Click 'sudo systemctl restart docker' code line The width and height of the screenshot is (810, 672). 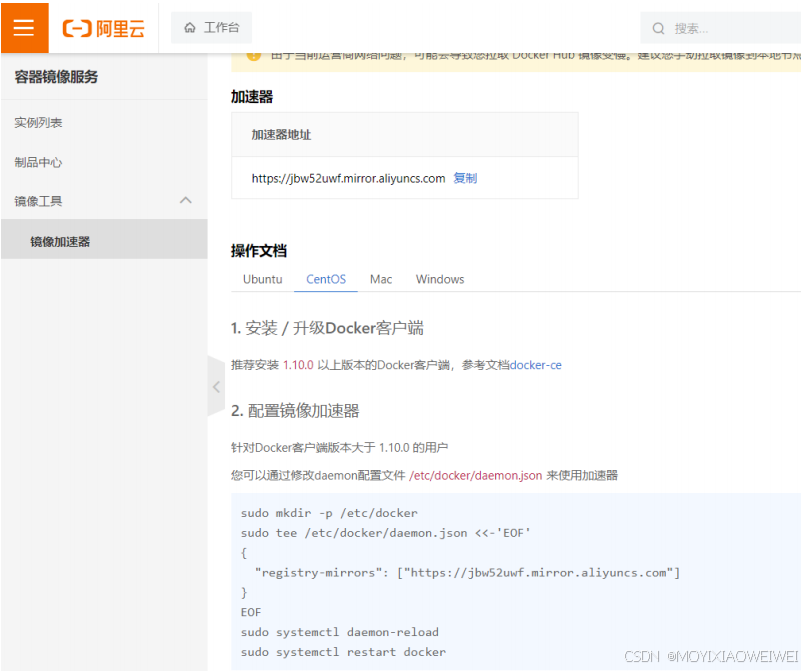click(x=343, y=652)
